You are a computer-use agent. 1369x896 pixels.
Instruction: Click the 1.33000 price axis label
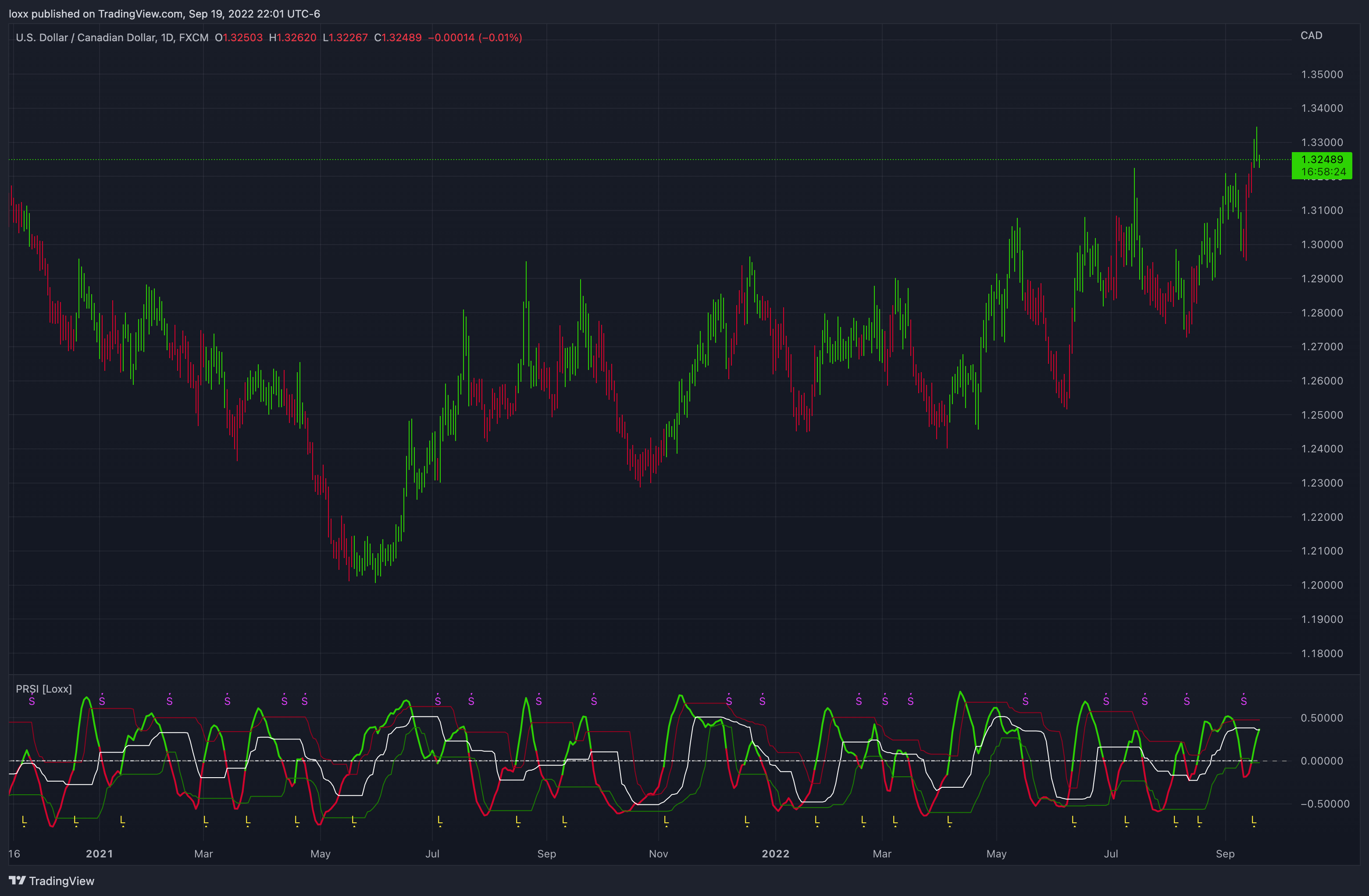click(1323, 142)
